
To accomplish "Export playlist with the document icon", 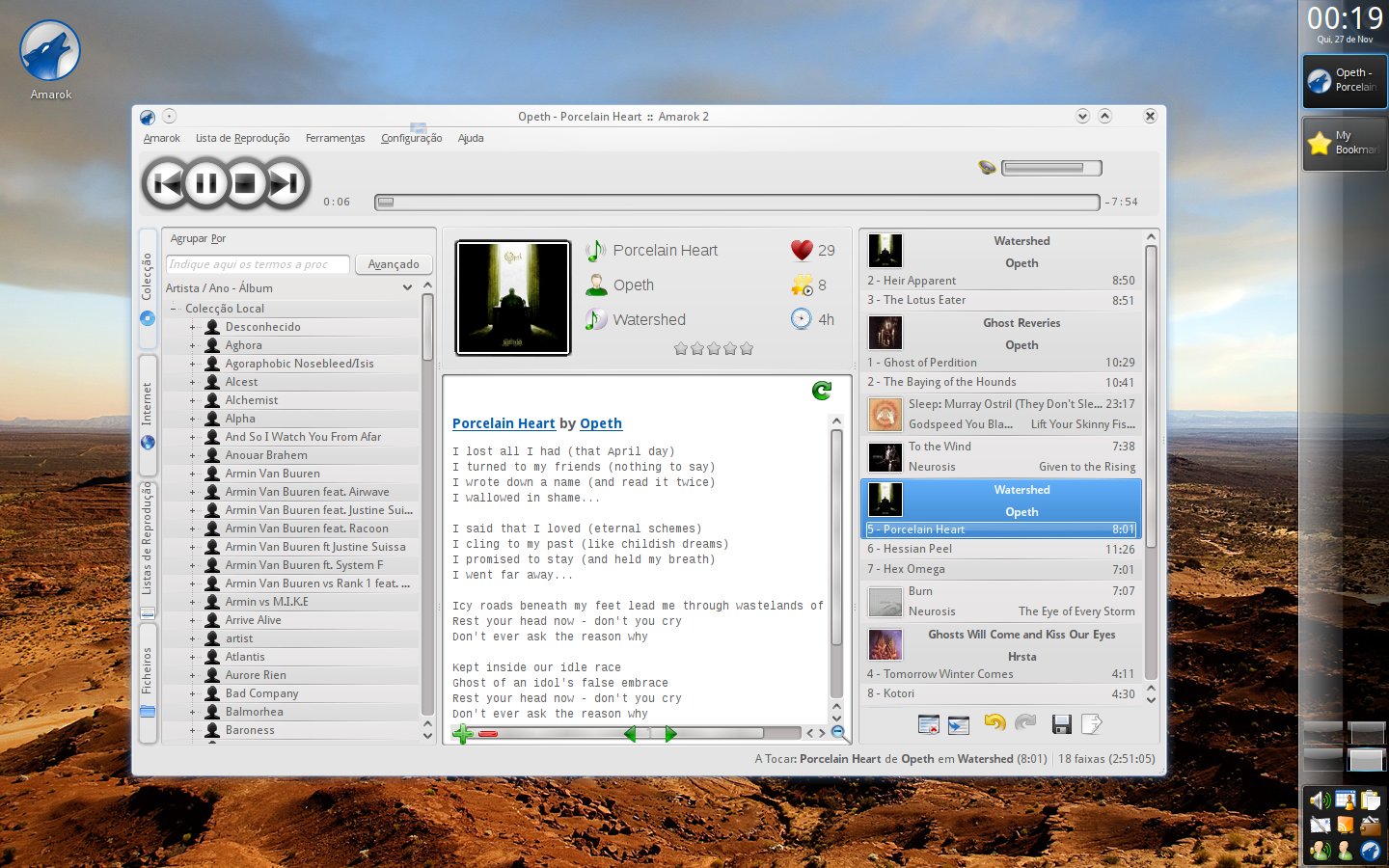I will click(1092, 723).
